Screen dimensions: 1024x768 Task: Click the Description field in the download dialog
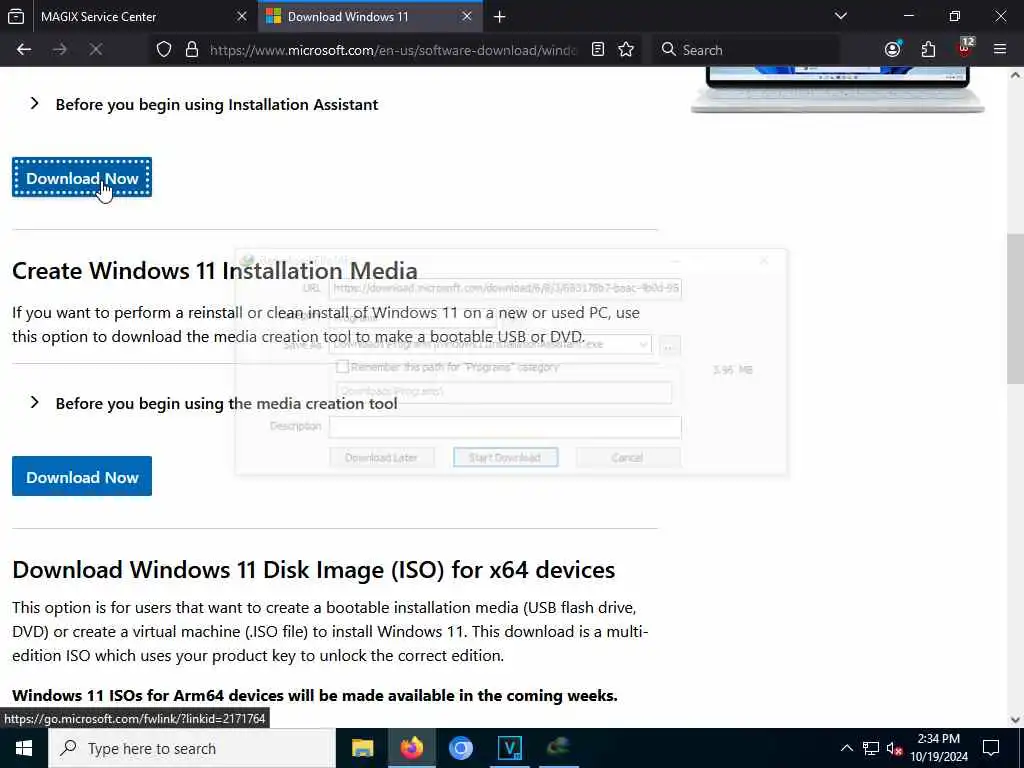505,426
